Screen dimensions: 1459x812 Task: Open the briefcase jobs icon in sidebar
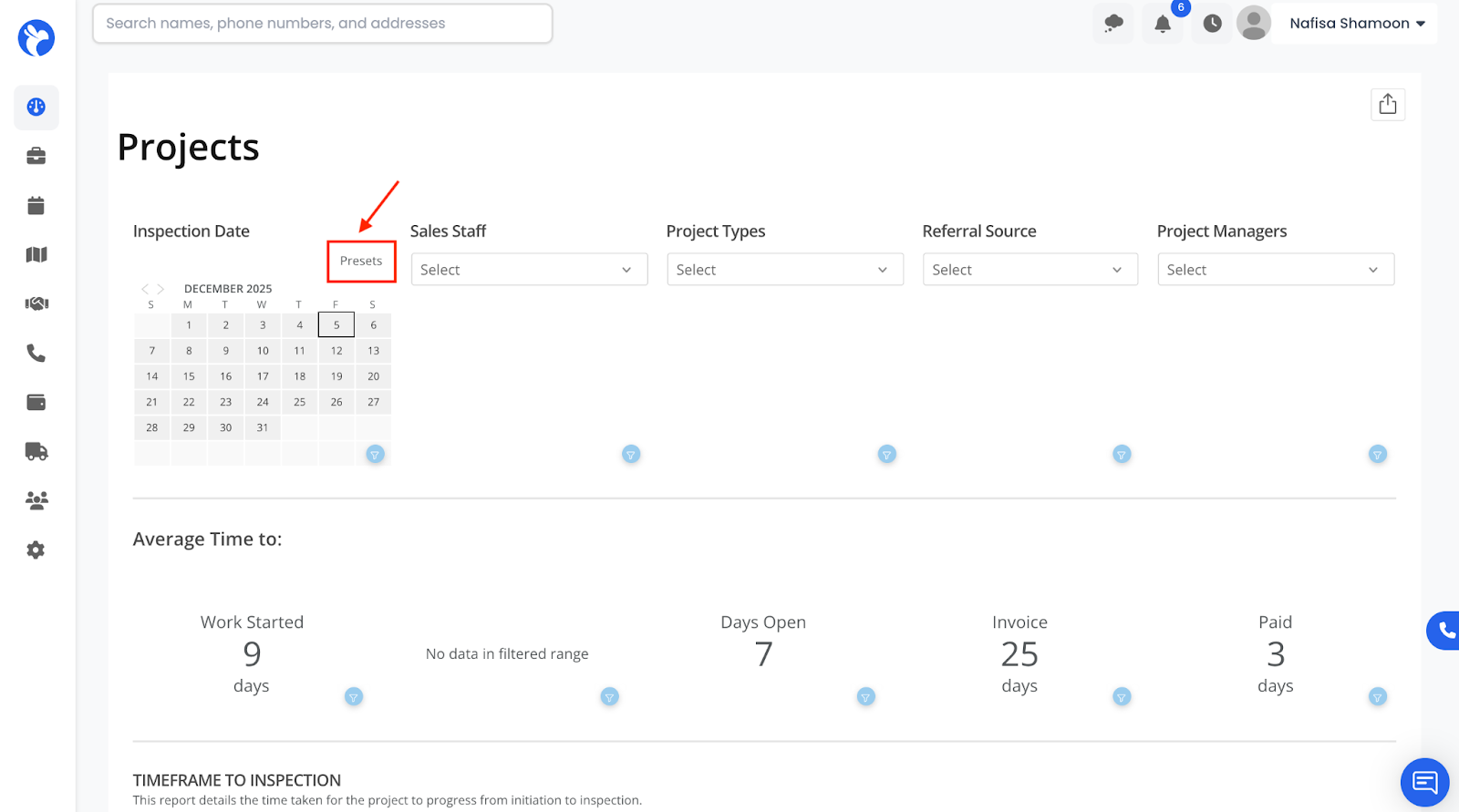(x=36, y=156)
